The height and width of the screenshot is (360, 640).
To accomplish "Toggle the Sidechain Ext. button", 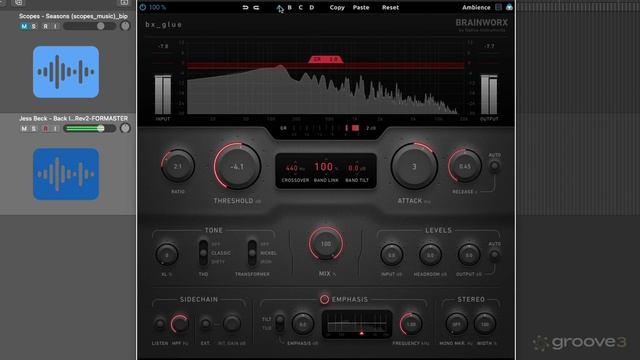I will coord(205,324).
